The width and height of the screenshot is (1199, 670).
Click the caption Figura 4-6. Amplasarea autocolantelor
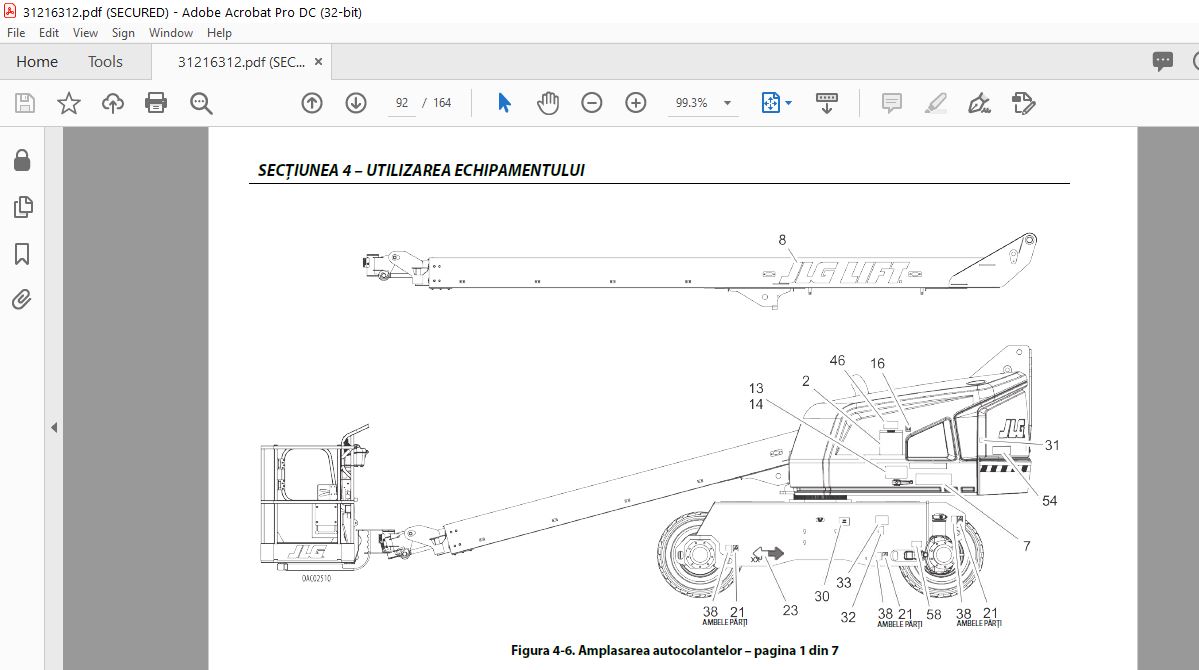[x=625, y=650]
